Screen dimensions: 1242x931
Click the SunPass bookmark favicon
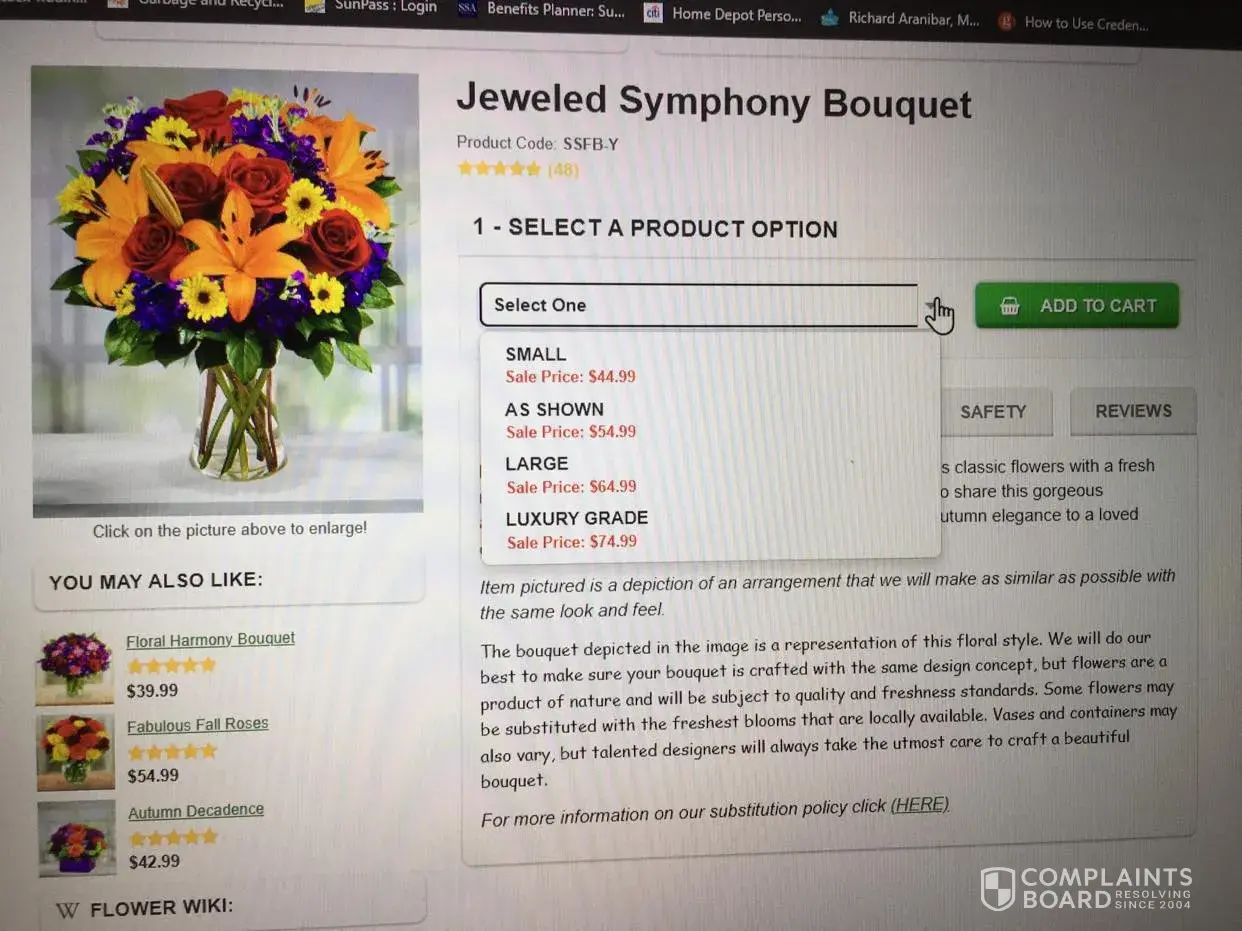pyautogui.click(x=315, y=6)
